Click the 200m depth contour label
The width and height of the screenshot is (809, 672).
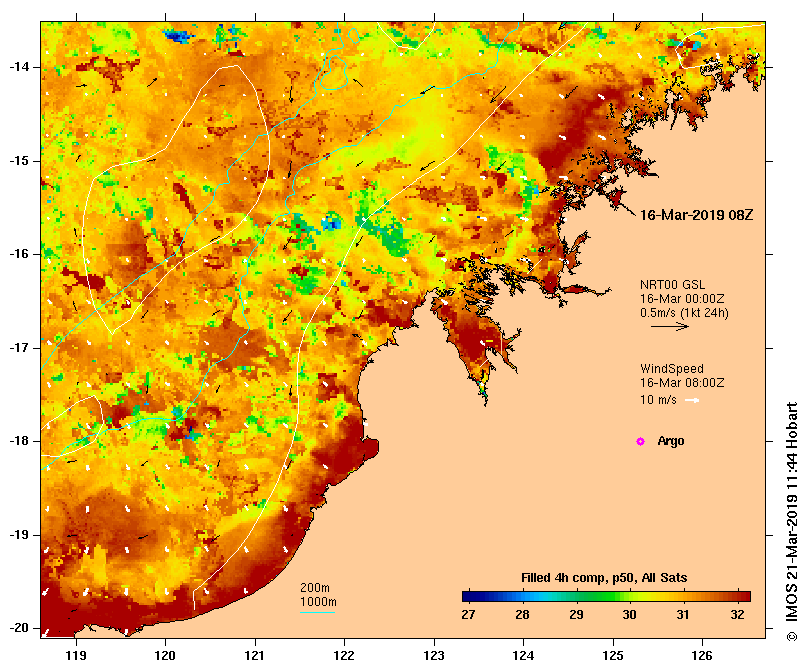(315, 588)
